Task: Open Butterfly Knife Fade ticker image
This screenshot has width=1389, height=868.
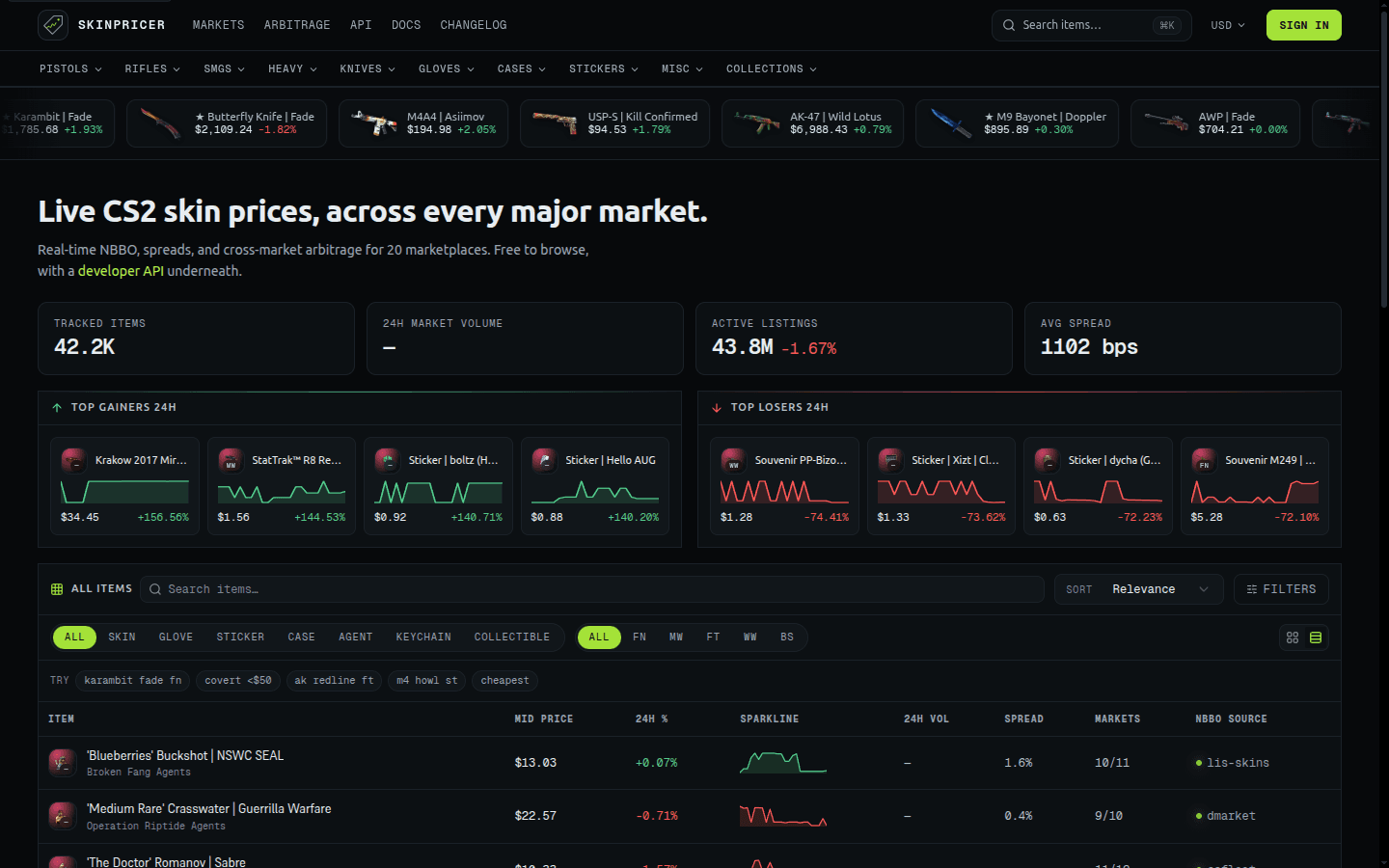Action: [160, 123]
